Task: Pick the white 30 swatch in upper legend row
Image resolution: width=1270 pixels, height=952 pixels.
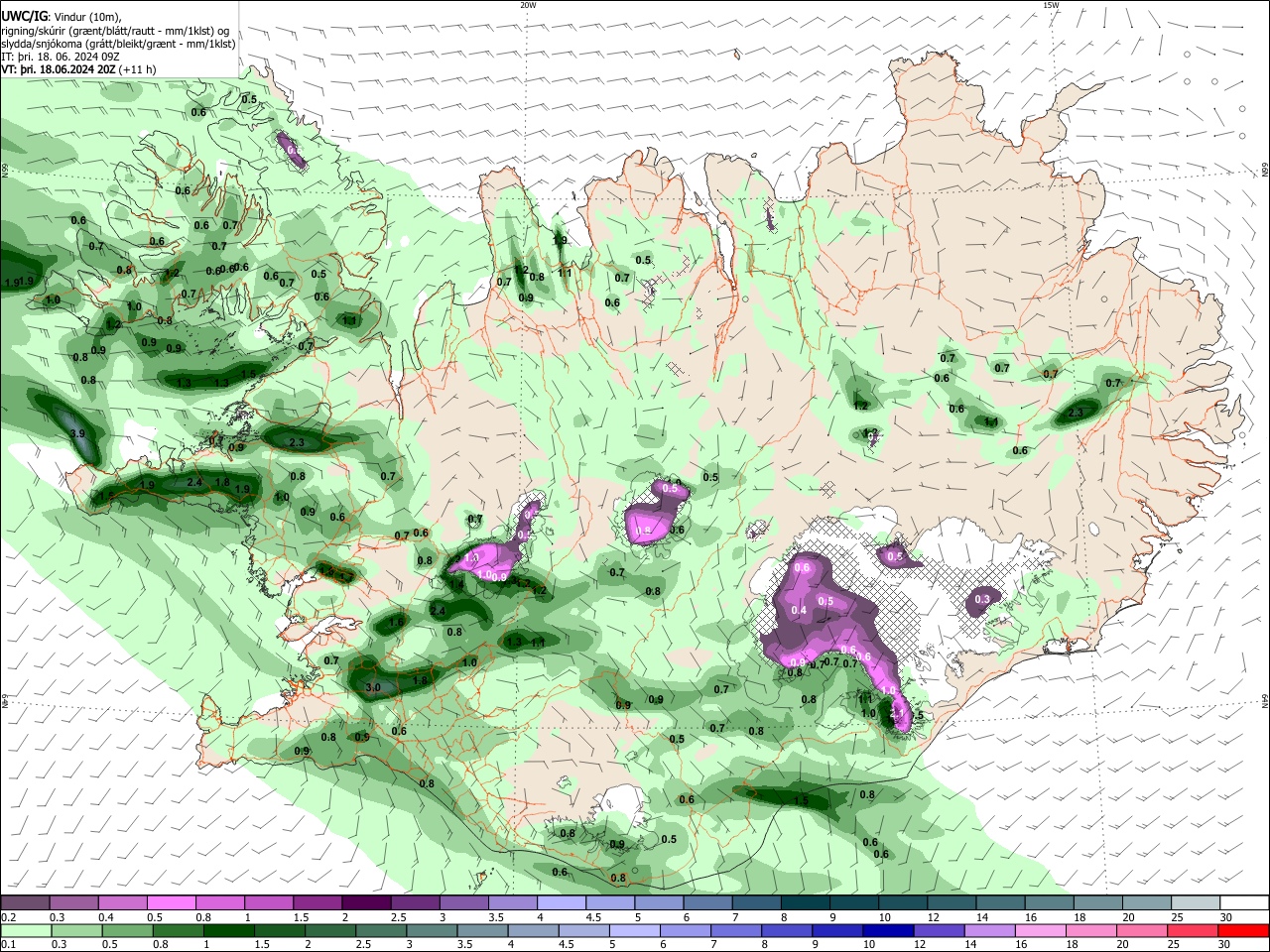Action: [x=1244, y=902]
